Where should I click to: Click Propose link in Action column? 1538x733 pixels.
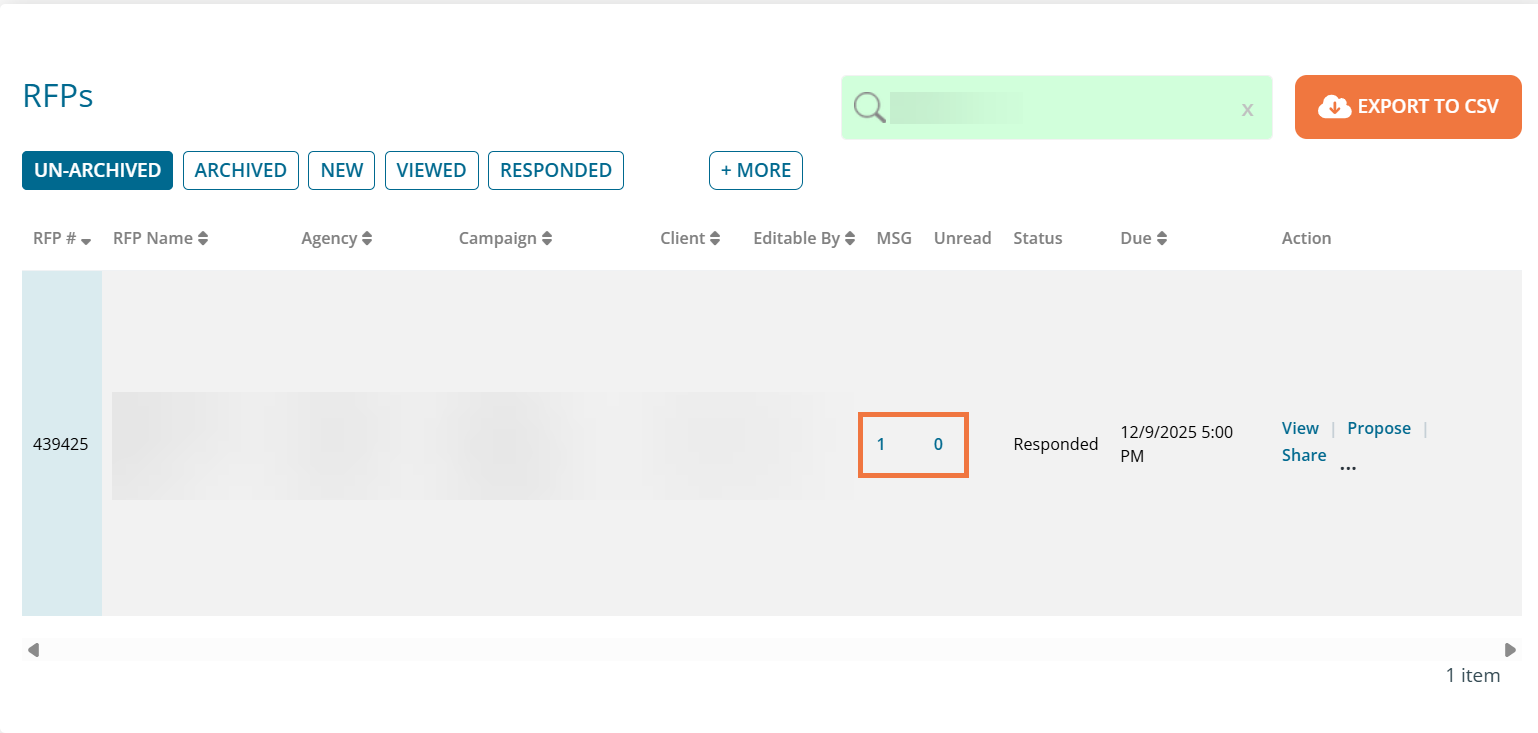click(1378, 428)
